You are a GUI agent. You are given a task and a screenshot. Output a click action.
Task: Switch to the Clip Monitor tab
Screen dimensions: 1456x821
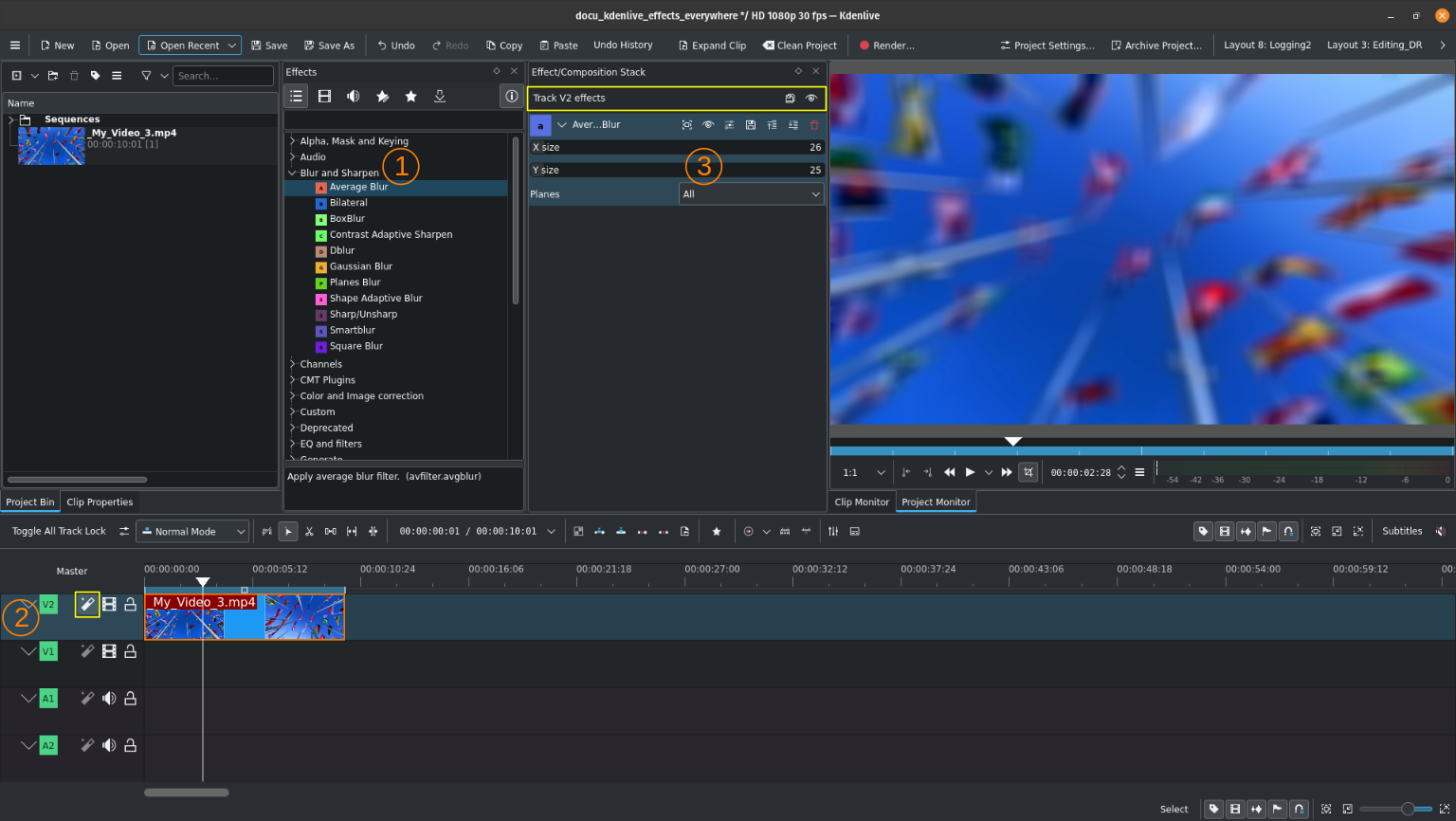point(861,502)
